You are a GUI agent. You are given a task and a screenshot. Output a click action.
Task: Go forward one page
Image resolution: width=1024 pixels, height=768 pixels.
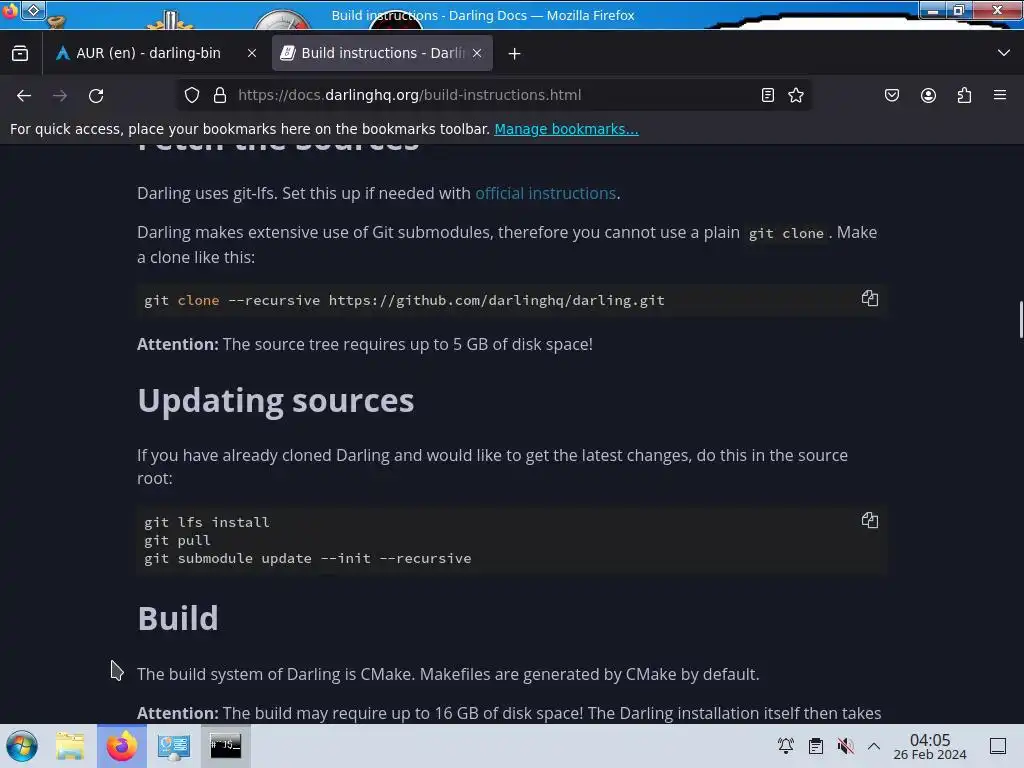[x=60, y=96]
